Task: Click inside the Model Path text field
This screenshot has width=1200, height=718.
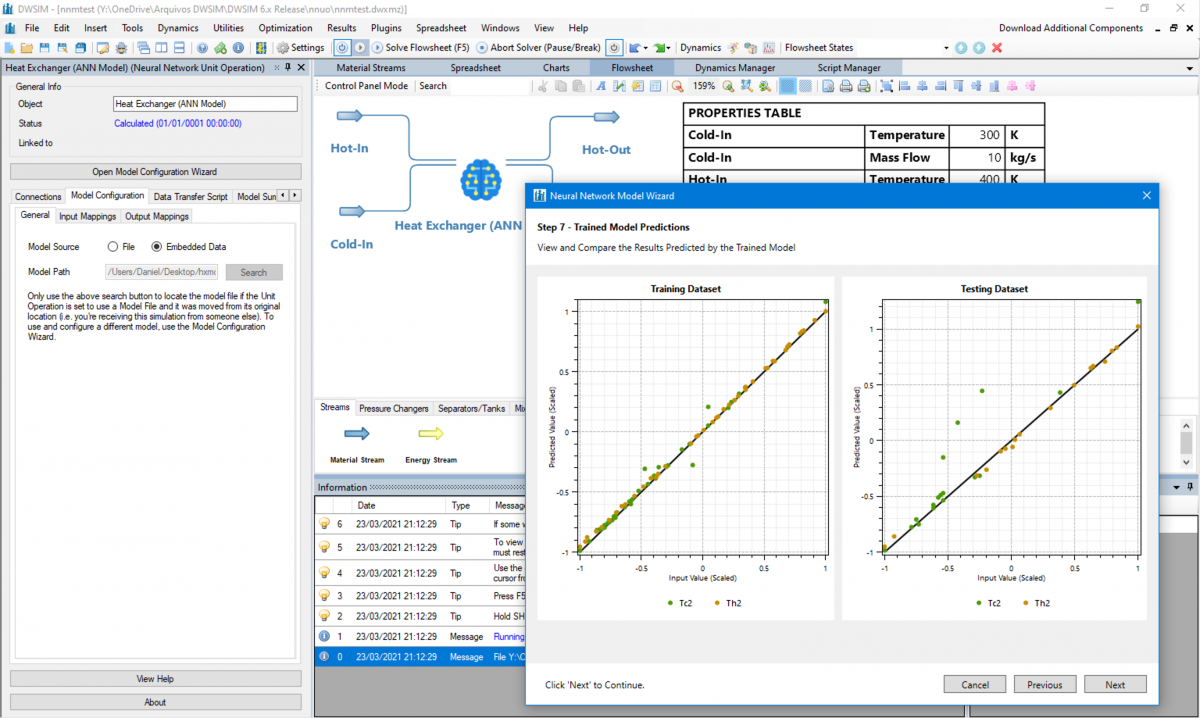Action: pyautogui.click(x=161, y=271)
